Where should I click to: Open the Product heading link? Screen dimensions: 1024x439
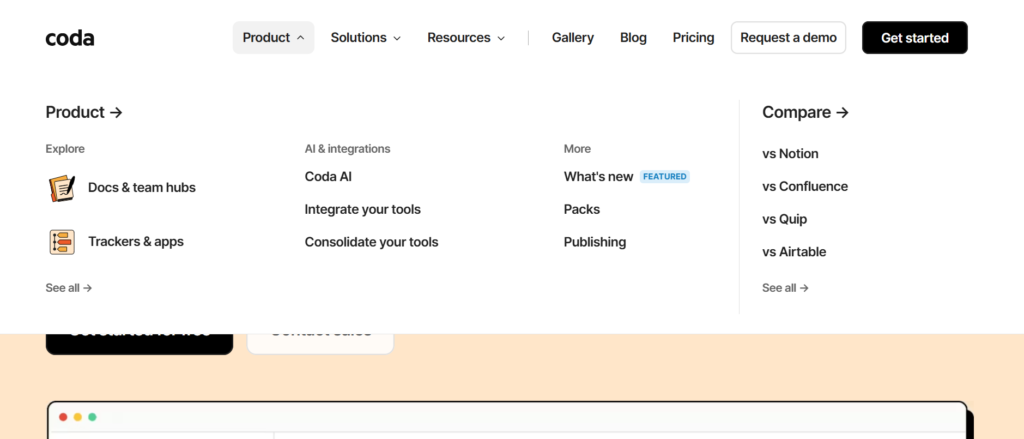tap(84, 113)
